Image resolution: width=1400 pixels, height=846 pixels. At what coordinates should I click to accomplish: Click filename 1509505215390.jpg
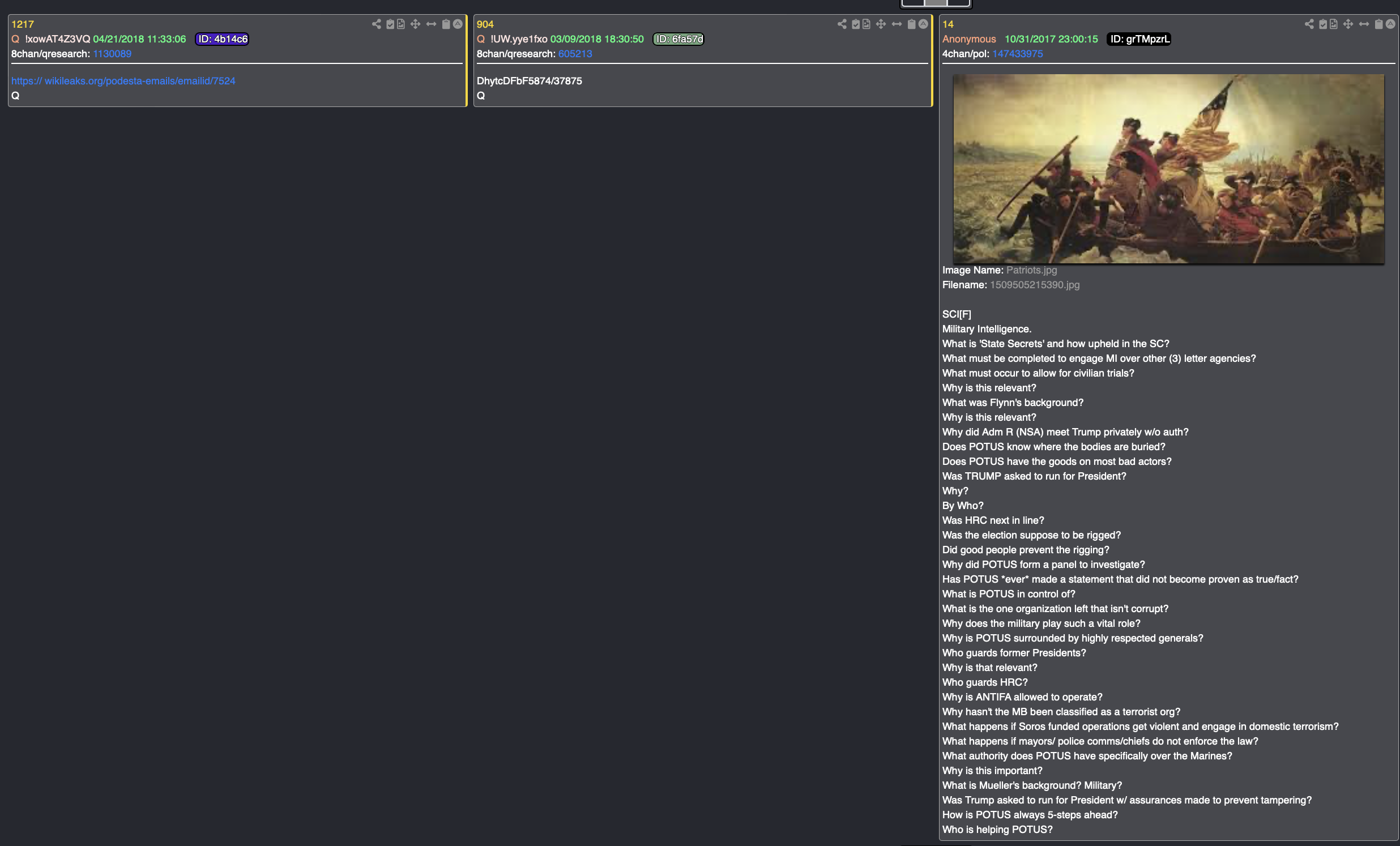pos(1034,285)
